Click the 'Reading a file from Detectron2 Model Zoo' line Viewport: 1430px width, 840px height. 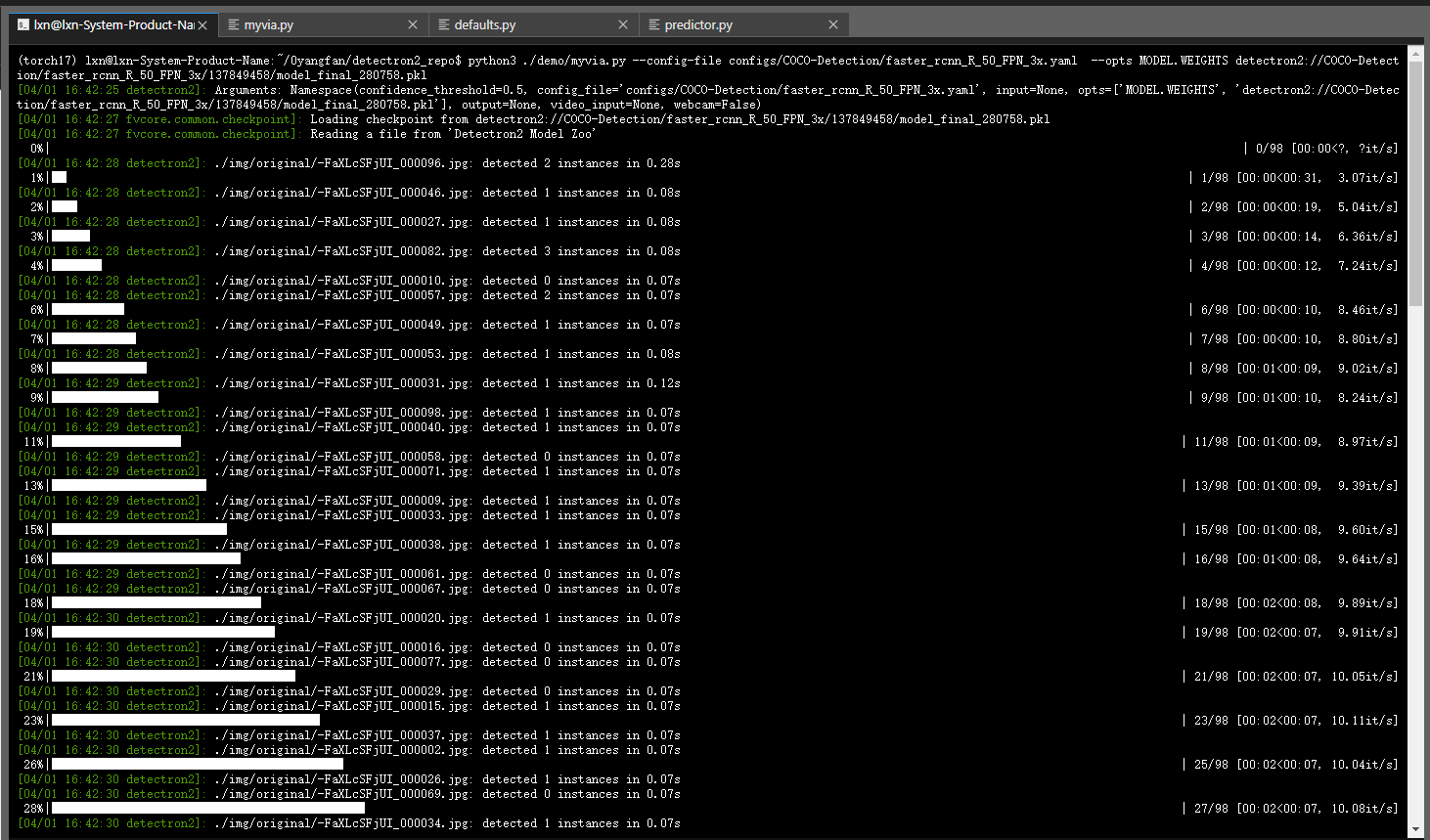tap(305, 134)
